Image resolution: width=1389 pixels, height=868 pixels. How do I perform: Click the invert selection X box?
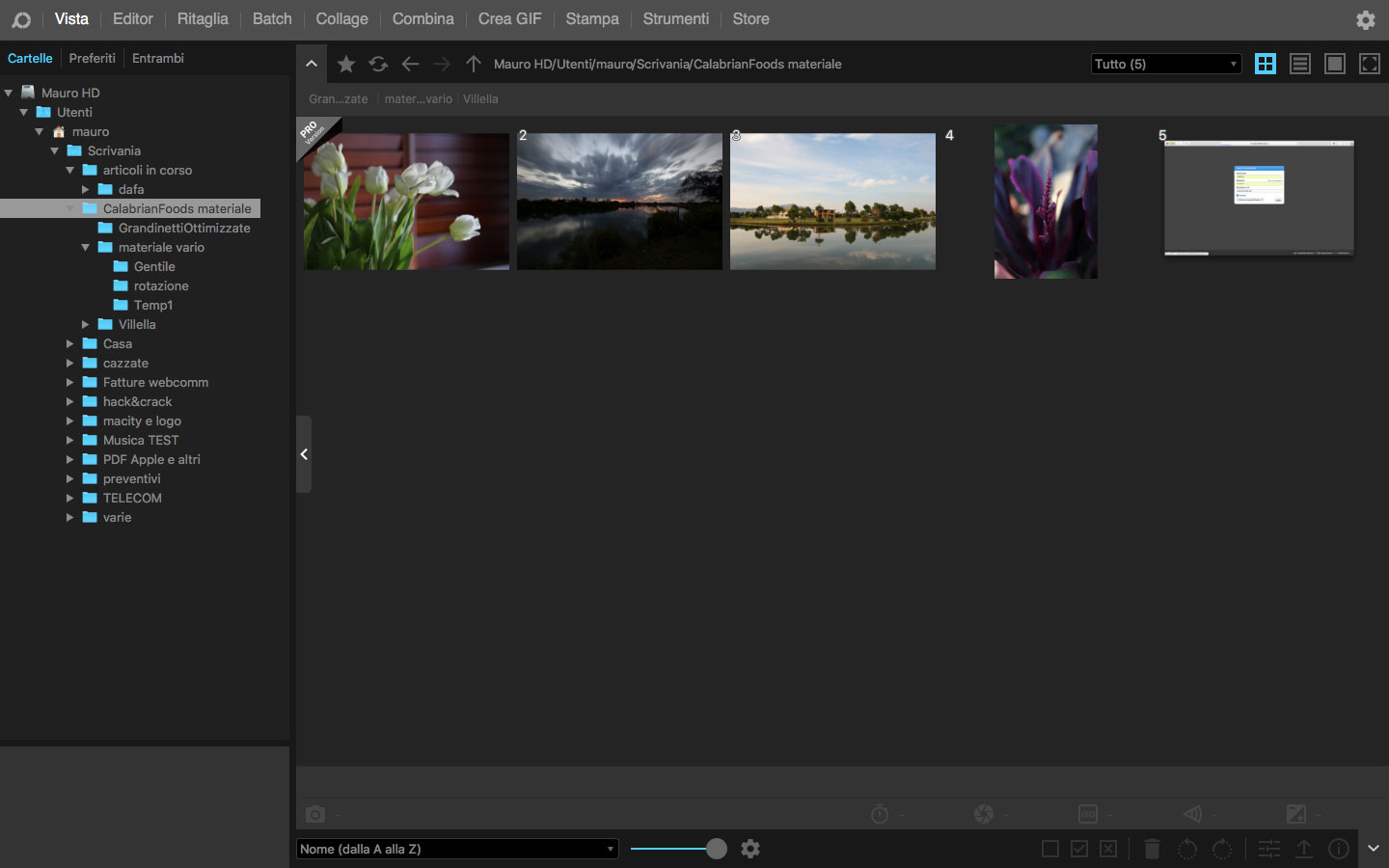pyautogui.click(x=1108, y=849)
